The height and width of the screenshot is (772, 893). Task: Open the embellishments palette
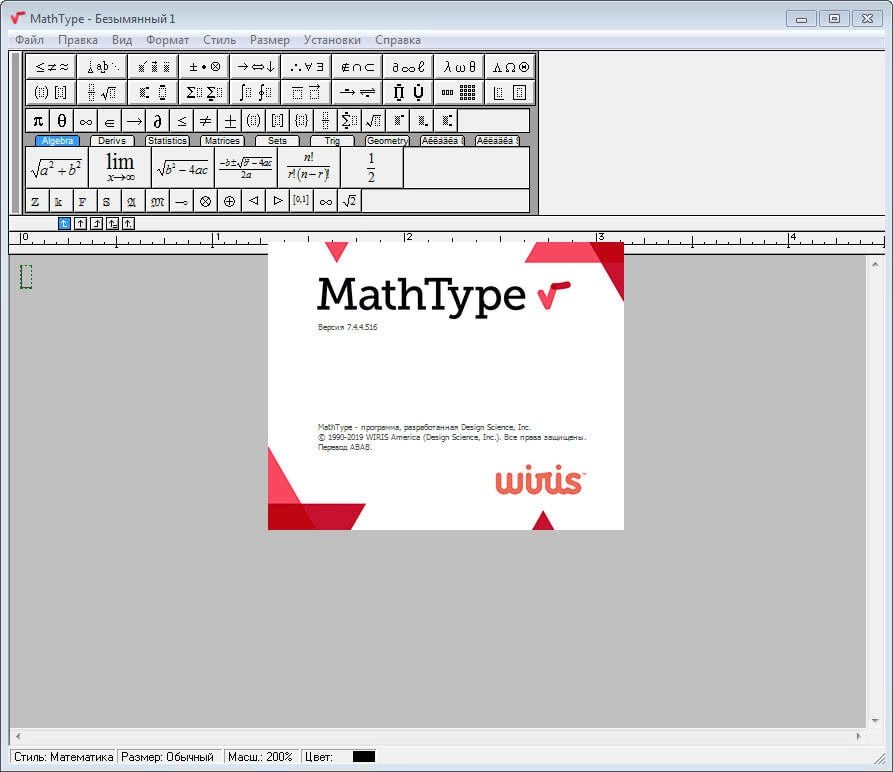pyautogui.click(x=153, y=67)
